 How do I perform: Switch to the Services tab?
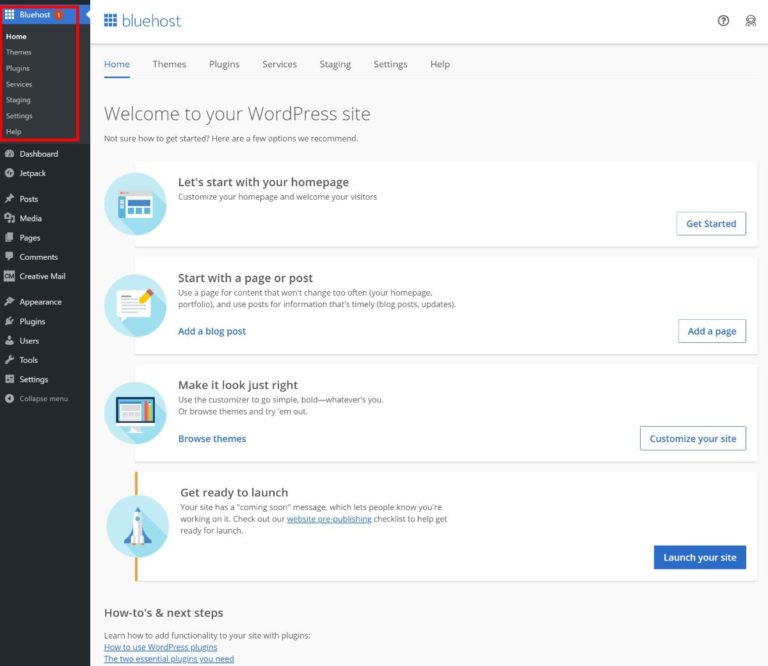click(279, 64)
